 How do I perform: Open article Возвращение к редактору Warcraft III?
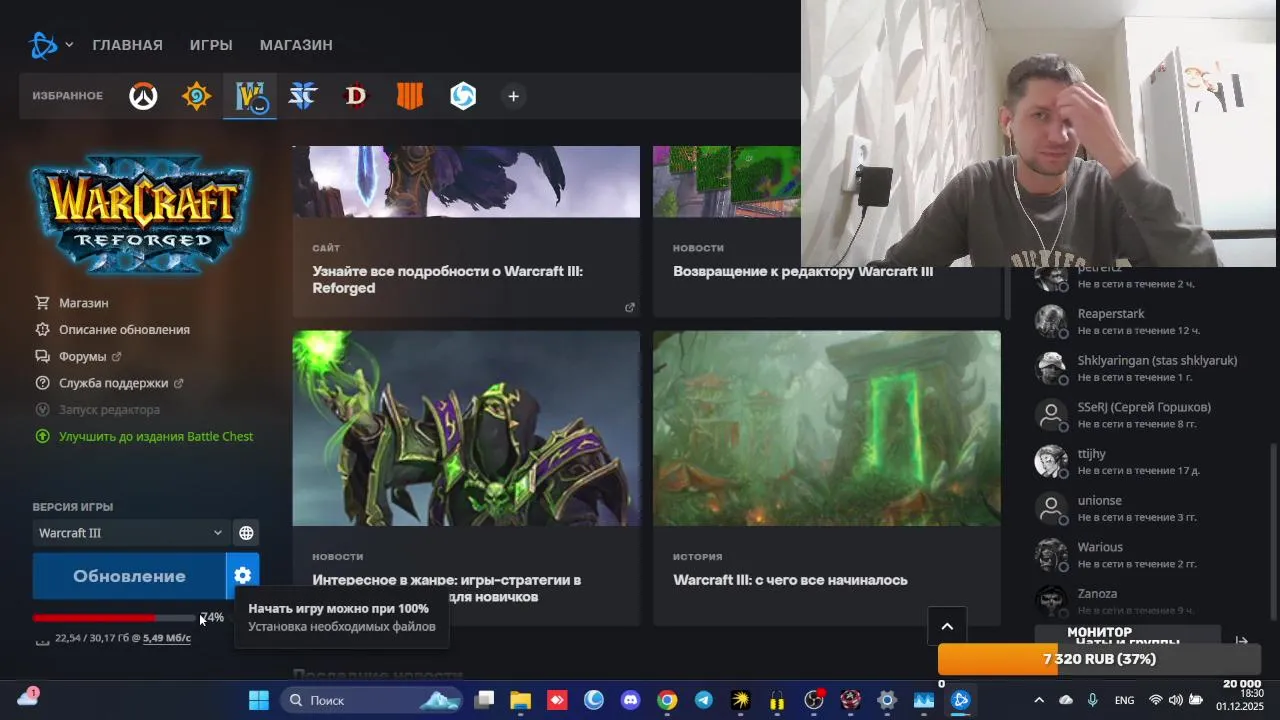(803, 271)
